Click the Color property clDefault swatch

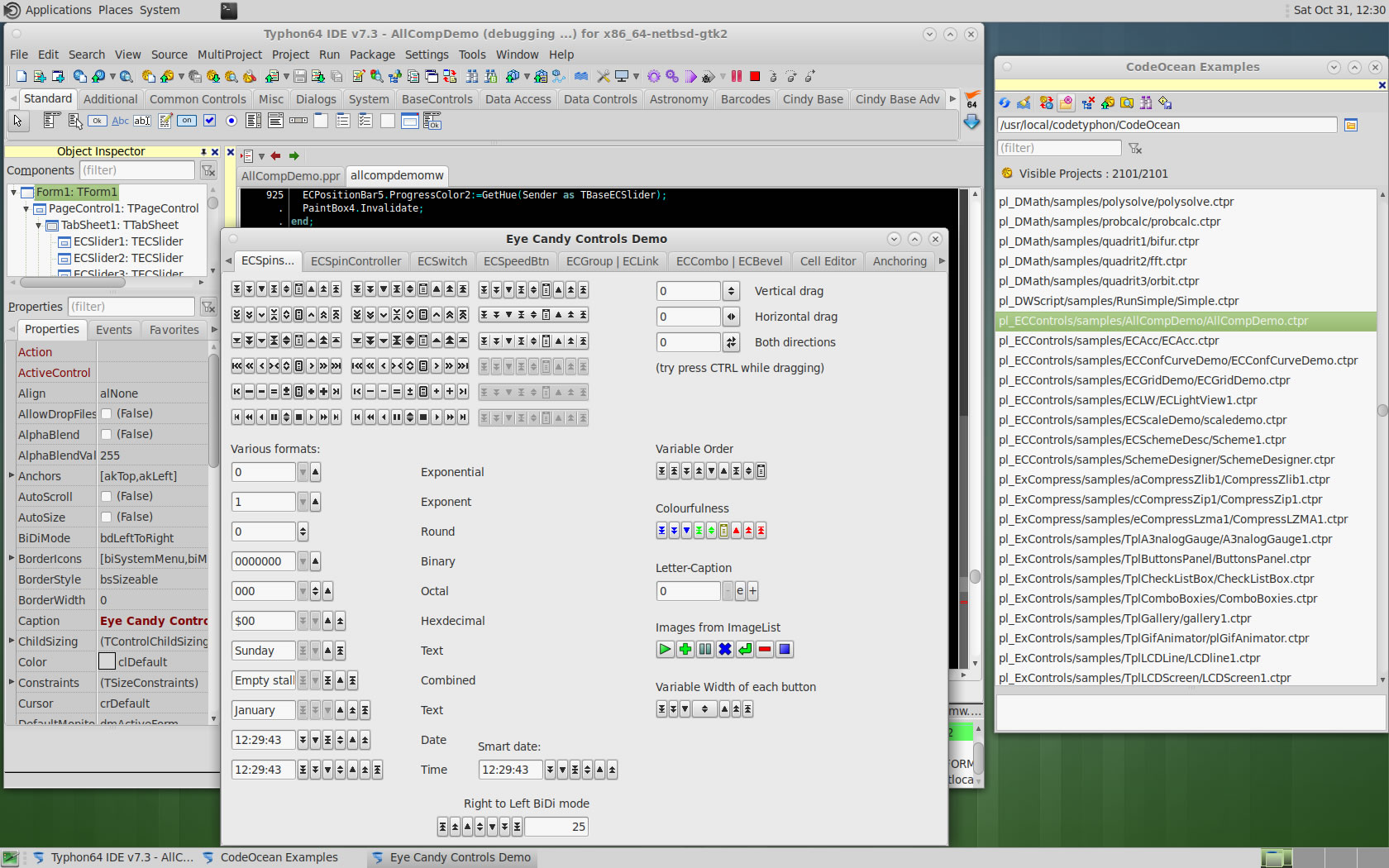coord(107,661)
